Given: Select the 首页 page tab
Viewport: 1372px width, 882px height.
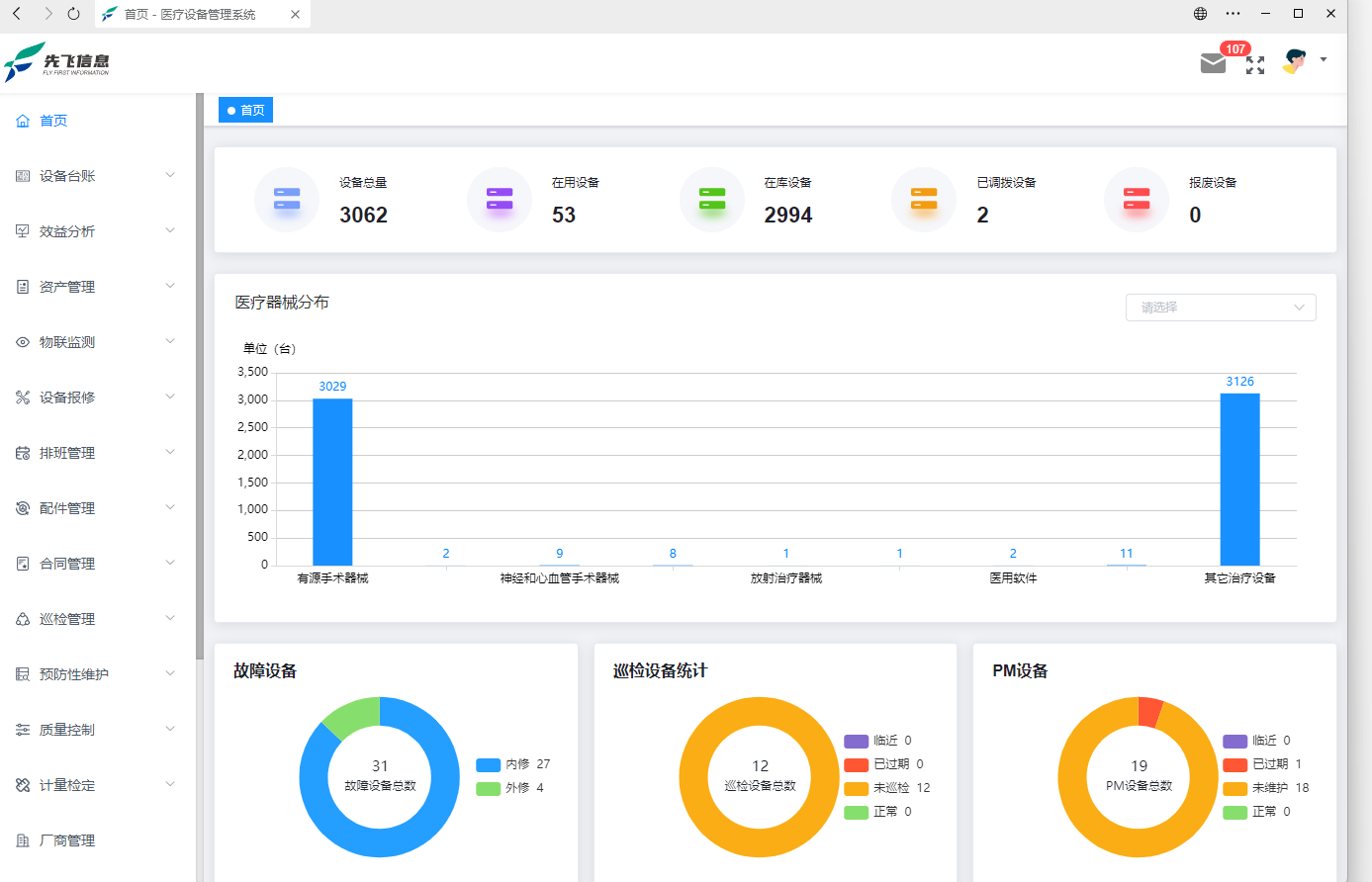Looking at the screenshot, I should pyautogui.click(x=245, y=110).
